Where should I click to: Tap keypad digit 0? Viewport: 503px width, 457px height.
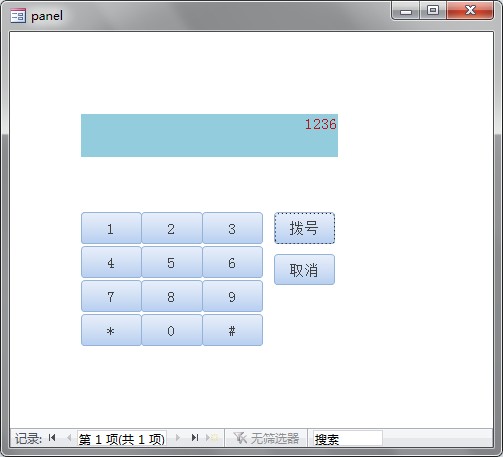(172, 330)
